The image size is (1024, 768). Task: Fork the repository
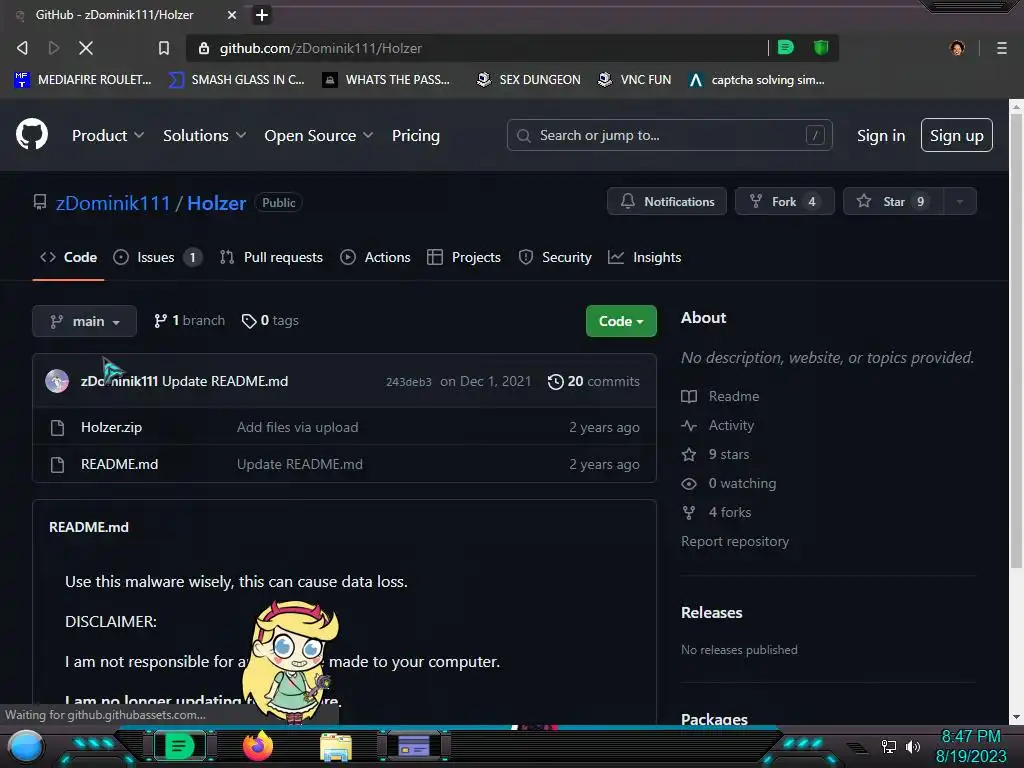pyautogui.click(x=784, y=201)
